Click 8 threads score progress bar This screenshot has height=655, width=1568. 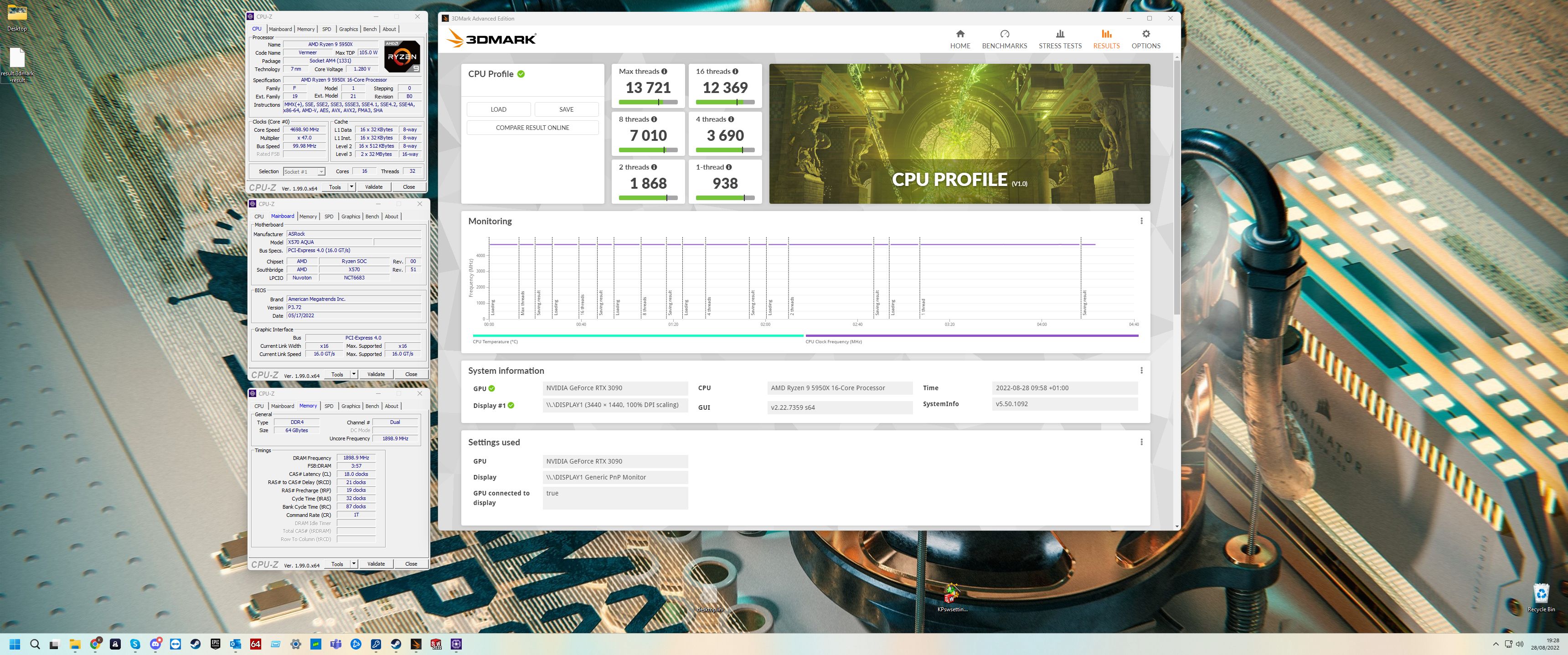pos(648,150)
